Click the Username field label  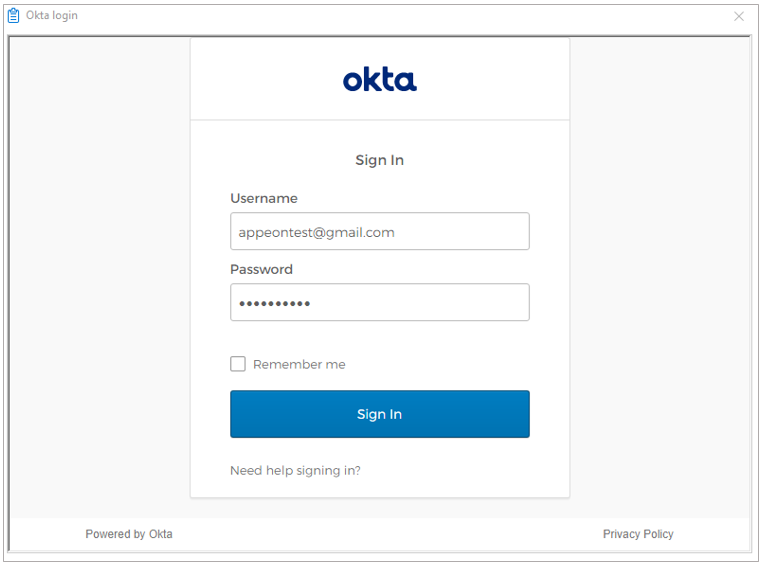pyautogui.click(x=264, y=198)
